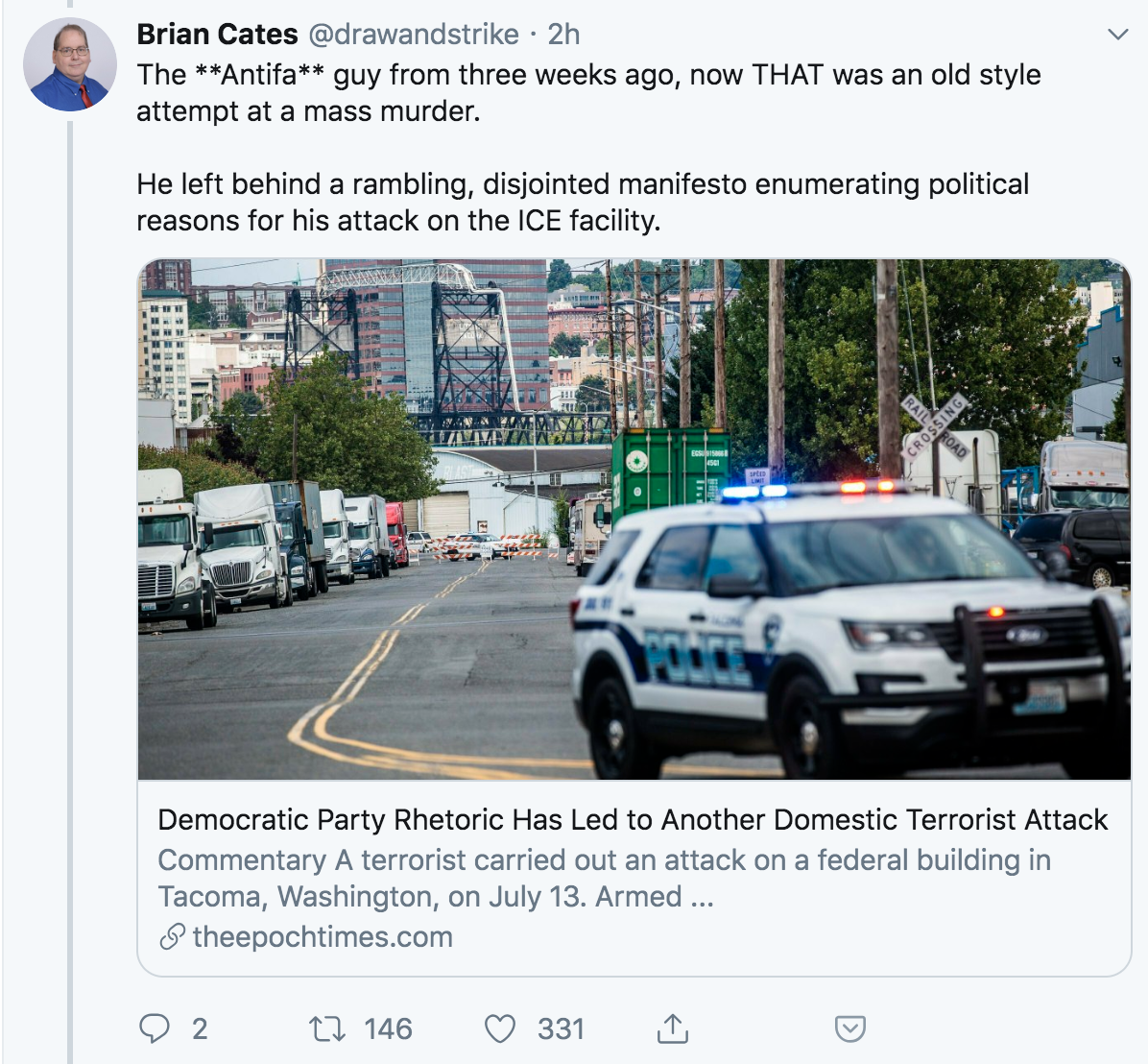Open Brian Cates' profile picture
1148x1064 pixels.
tap(69, 64)
